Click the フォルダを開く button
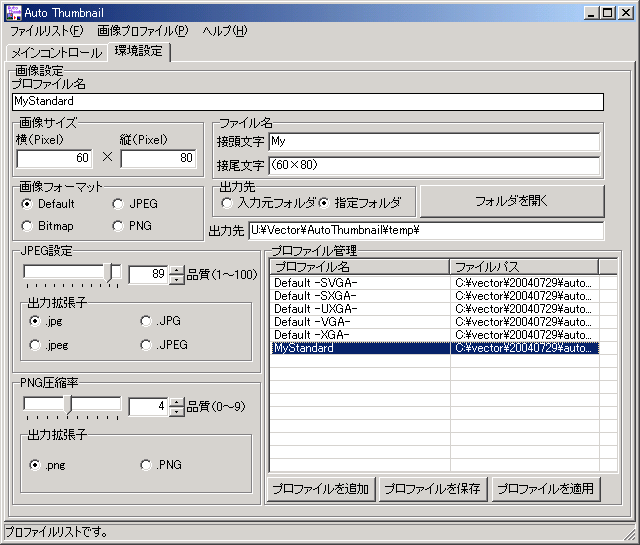640x545 pixels. tap(512, 201)
